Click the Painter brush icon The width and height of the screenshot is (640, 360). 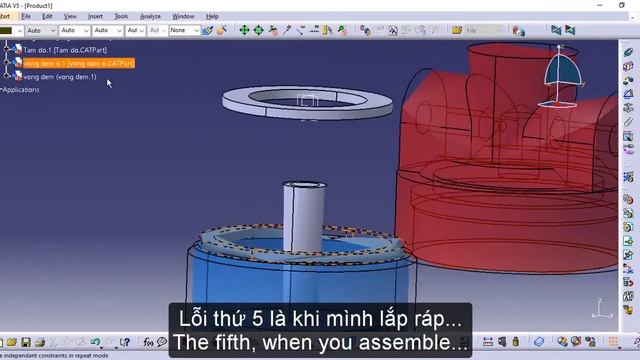pos(207,30)
